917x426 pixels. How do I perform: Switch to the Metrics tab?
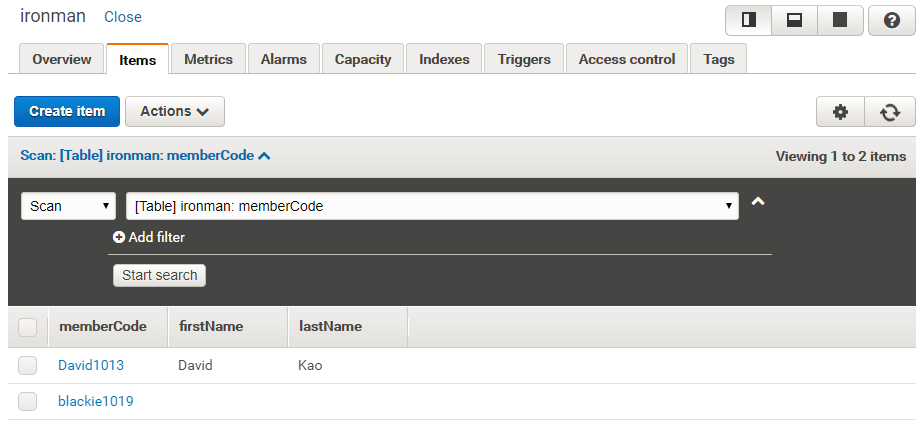tap(208, 59)
